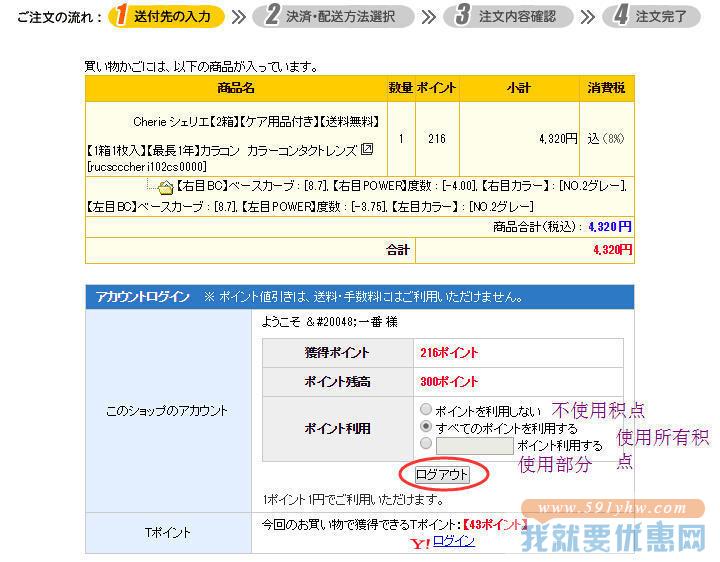720x562 pixels.
Task: Click step 2 決済・配送方法選択
Action: (333, 17)
